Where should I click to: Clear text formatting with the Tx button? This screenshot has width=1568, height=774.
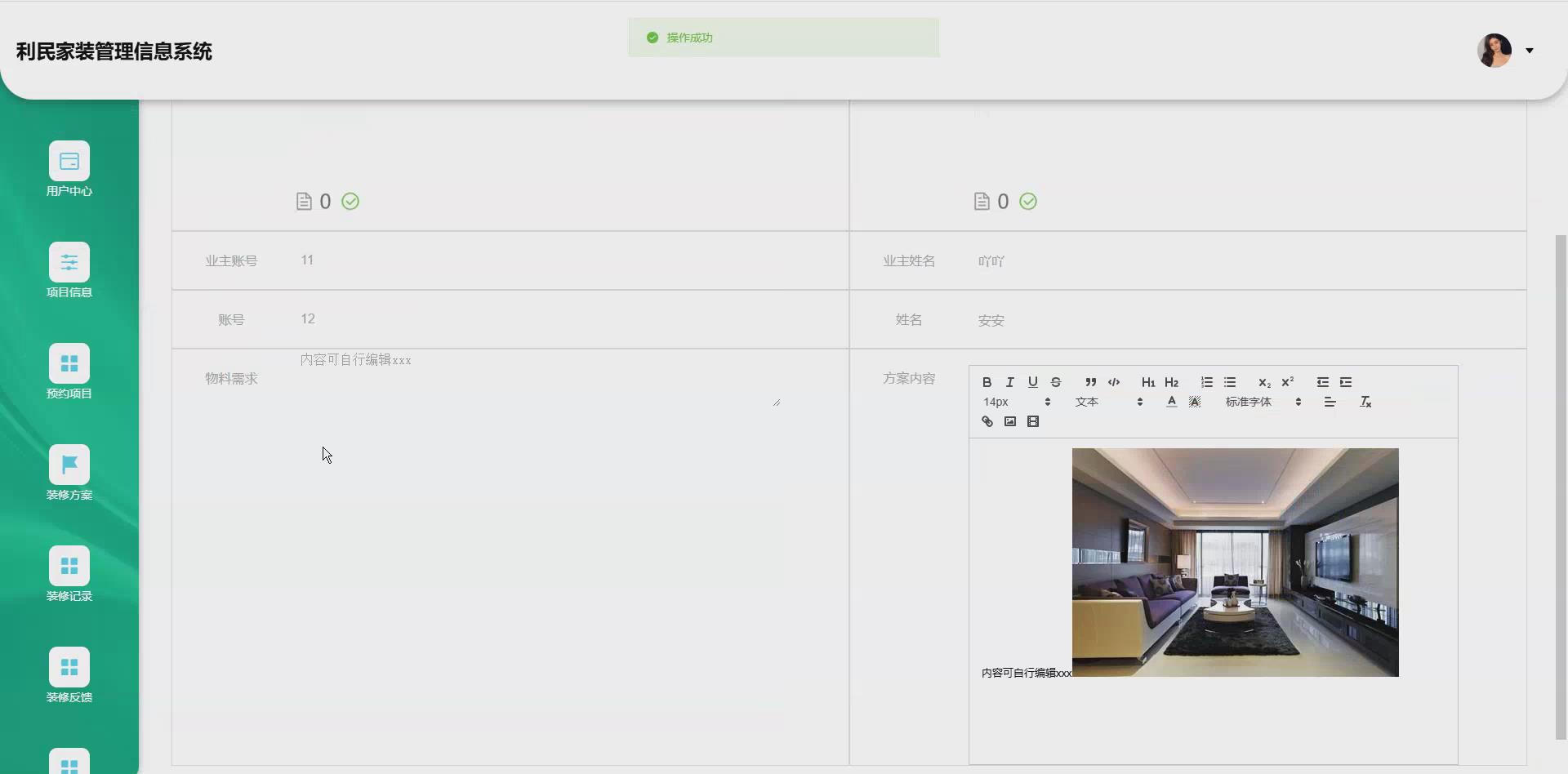(x=1364, y=402)
